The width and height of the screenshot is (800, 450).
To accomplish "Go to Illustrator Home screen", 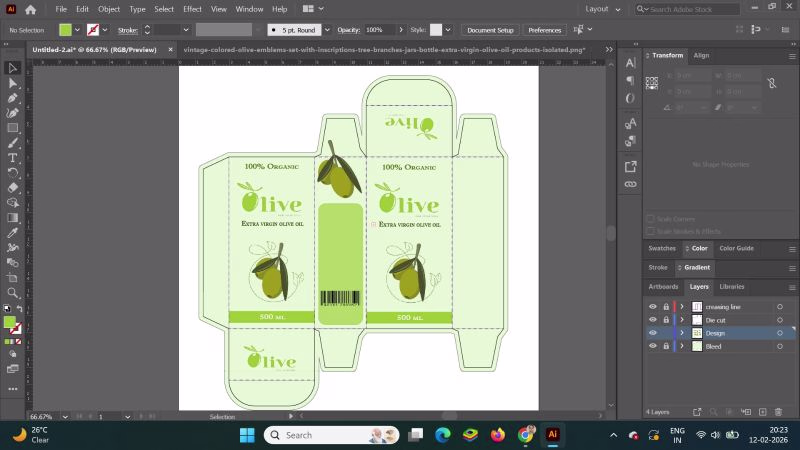I will coord(31,9).
